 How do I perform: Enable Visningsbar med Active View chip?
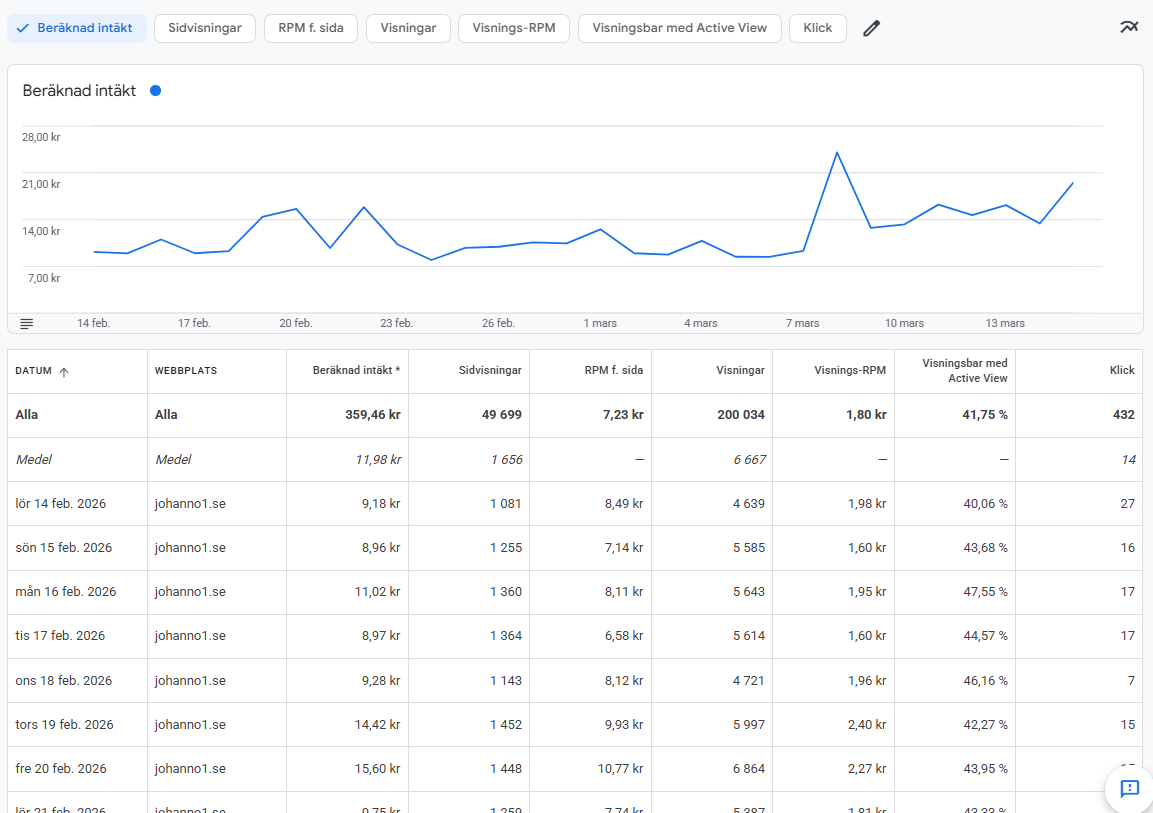coord(680,28)
